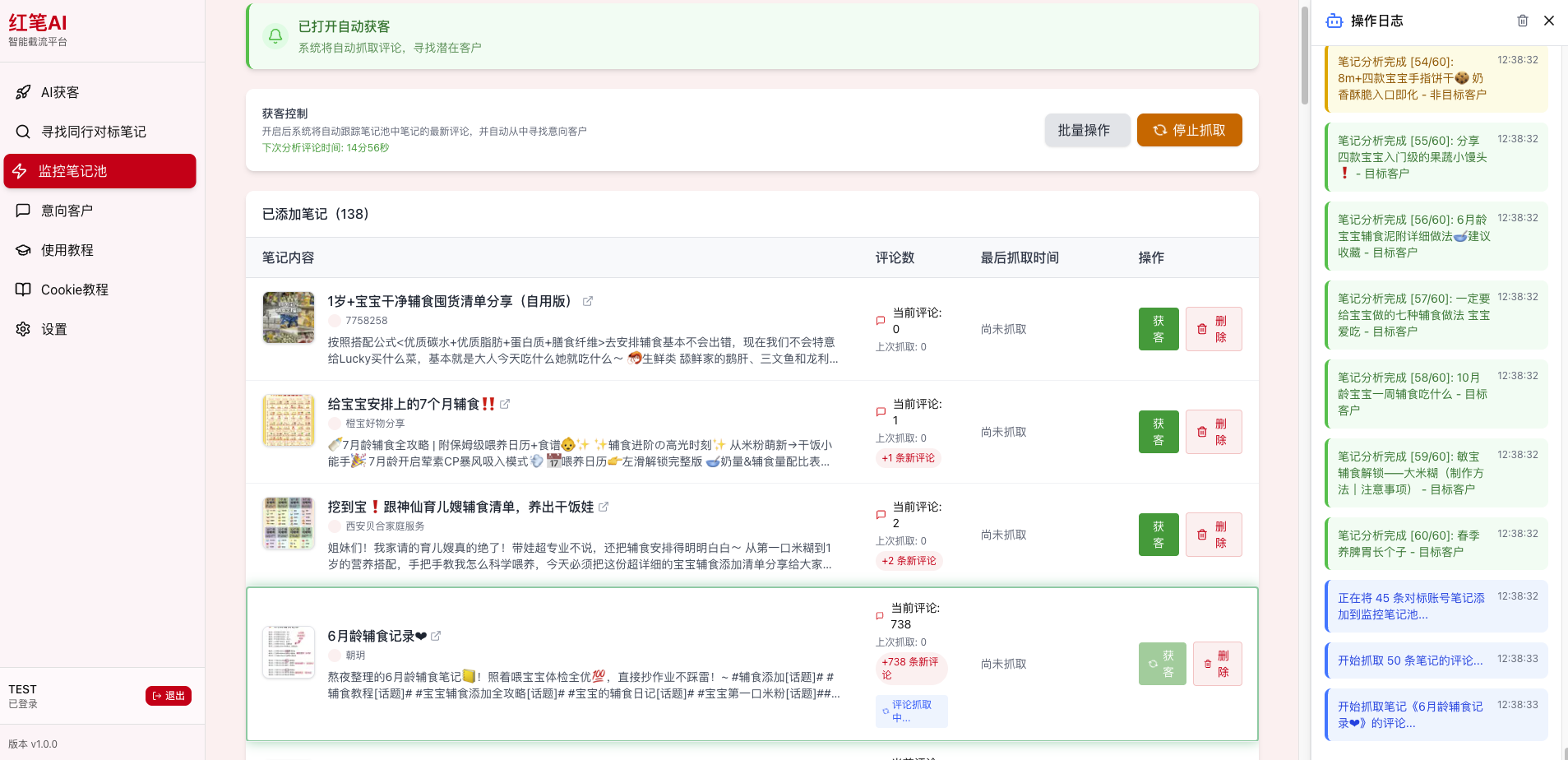The image size is (1568, 760).
Task: Close the 操作日志 panel
Action: click(x=1549, y=21)
